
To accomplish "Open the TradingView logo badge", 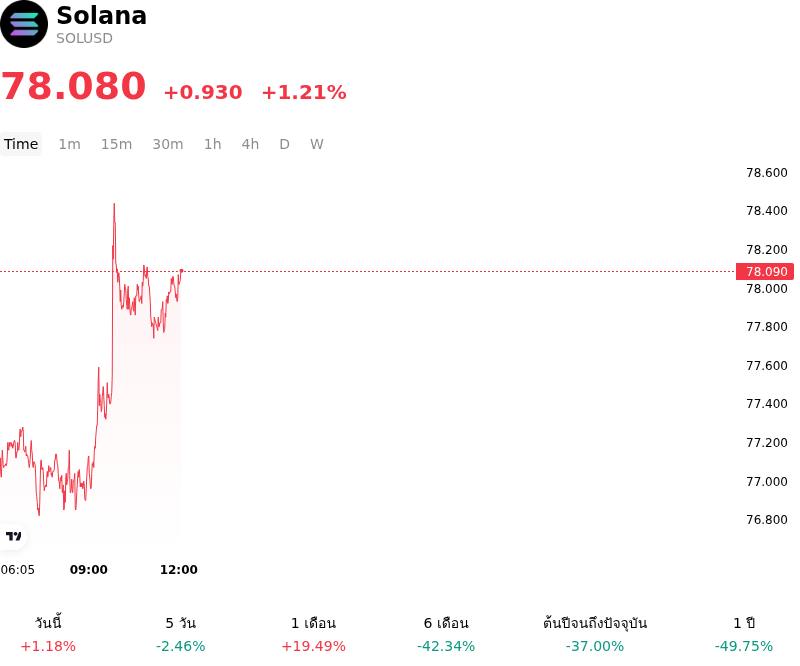I will (x=13, y=536).
